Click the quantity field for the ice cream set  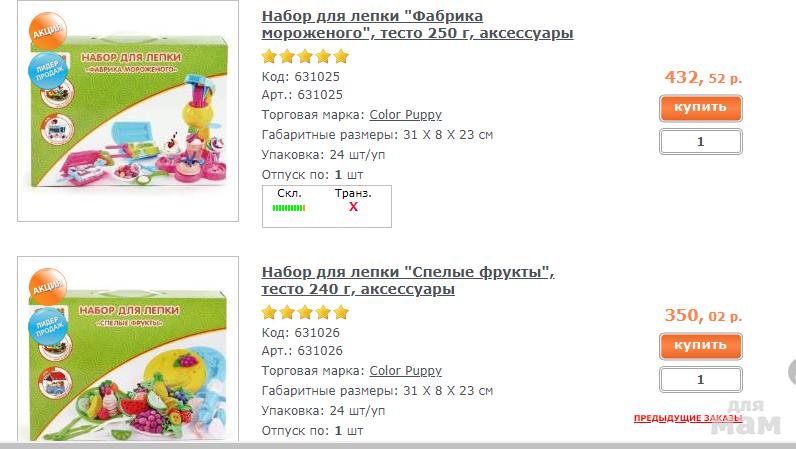pos(701,142)
